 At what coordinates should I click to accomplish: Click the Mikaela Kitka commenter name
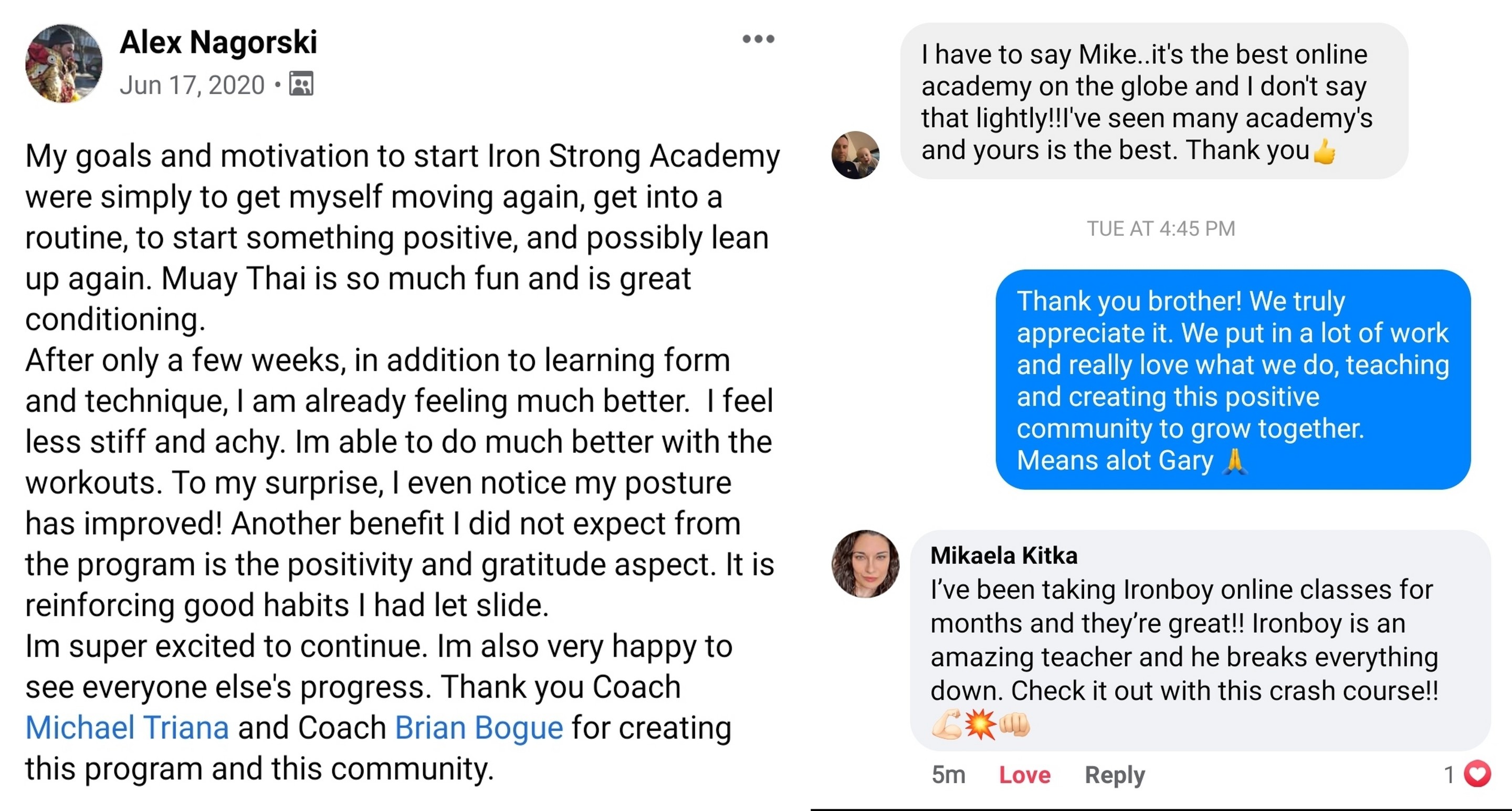point(1004,555)
